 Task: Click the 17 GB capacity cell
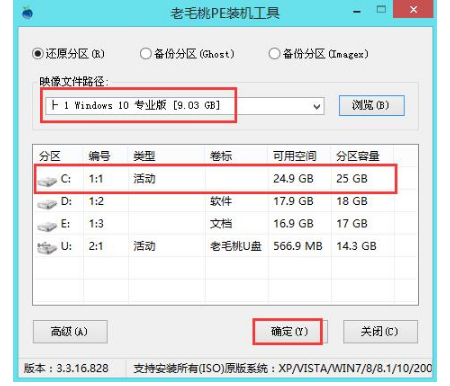352,224
